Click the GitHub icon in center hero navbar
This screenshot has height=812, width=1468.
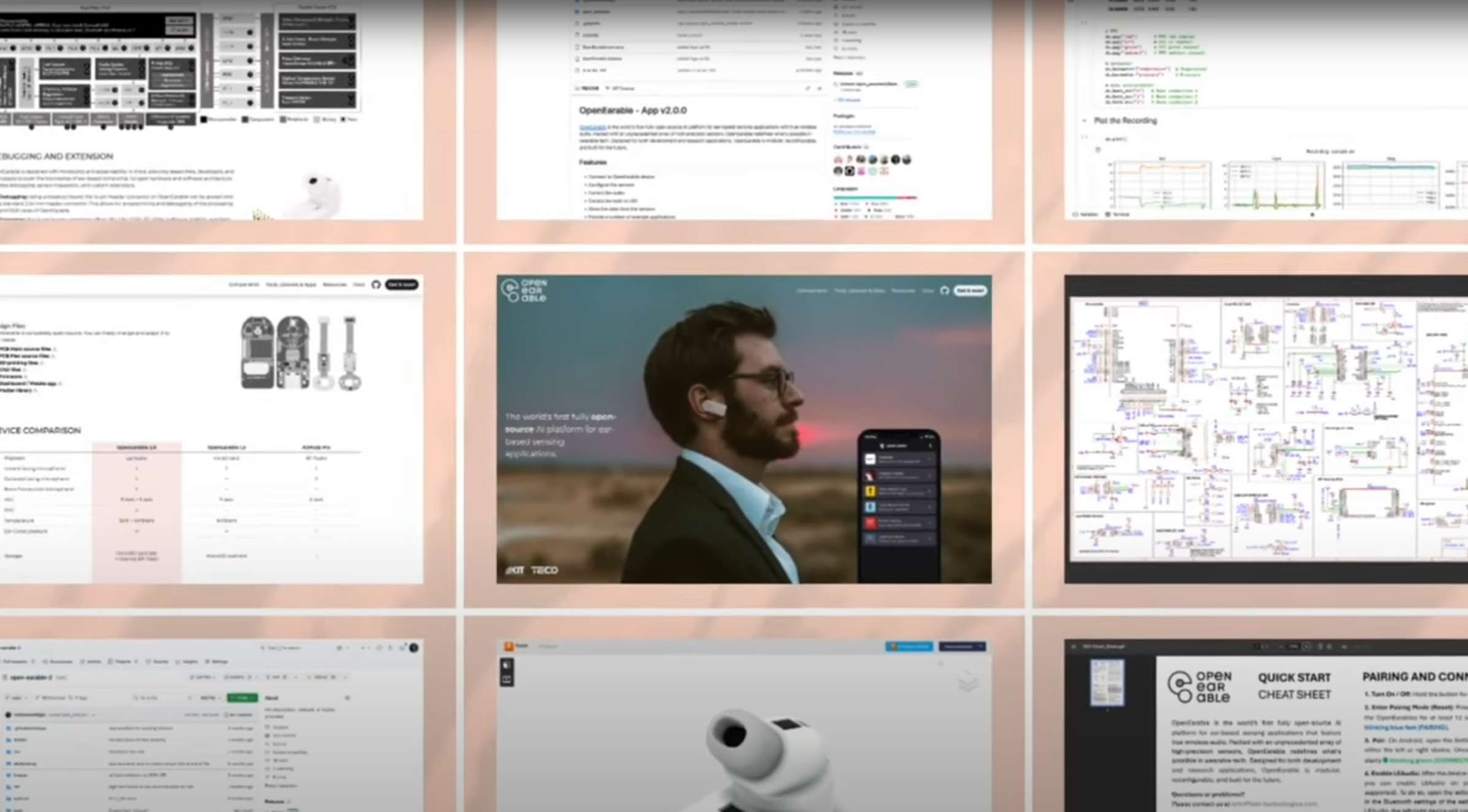pos(944,291)
